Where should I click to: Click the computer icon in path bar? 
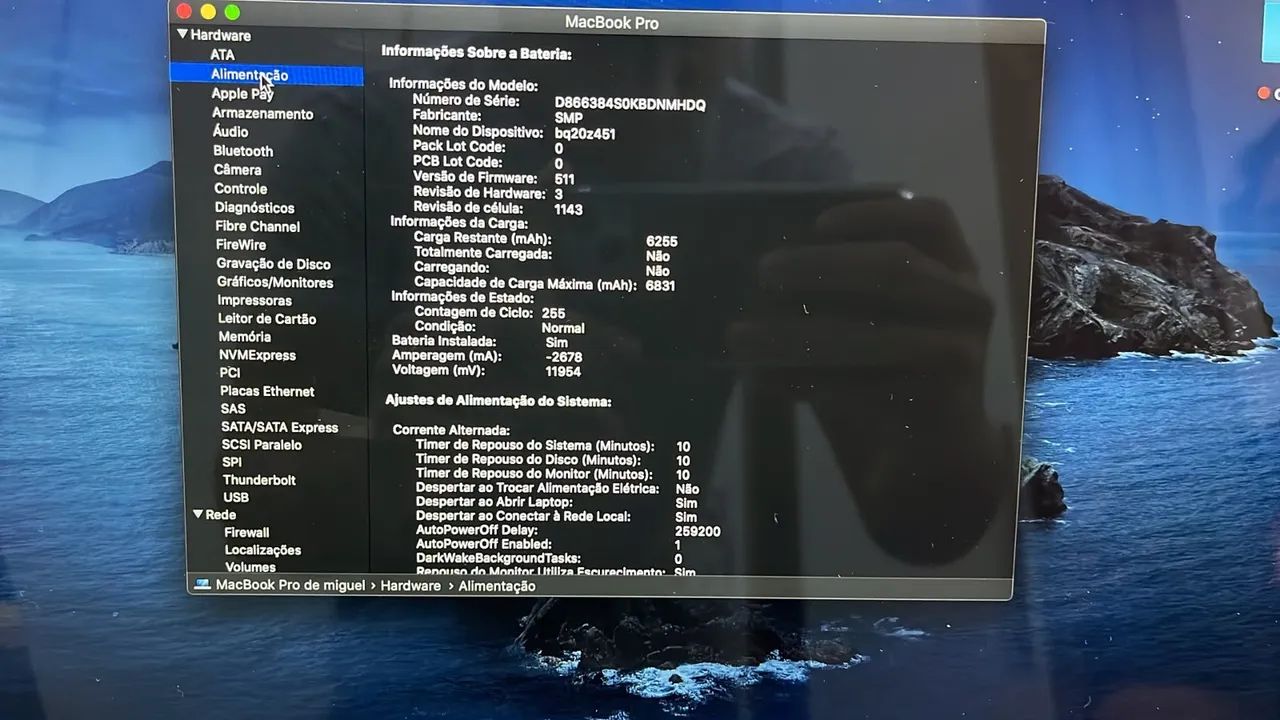coord(202,585)
